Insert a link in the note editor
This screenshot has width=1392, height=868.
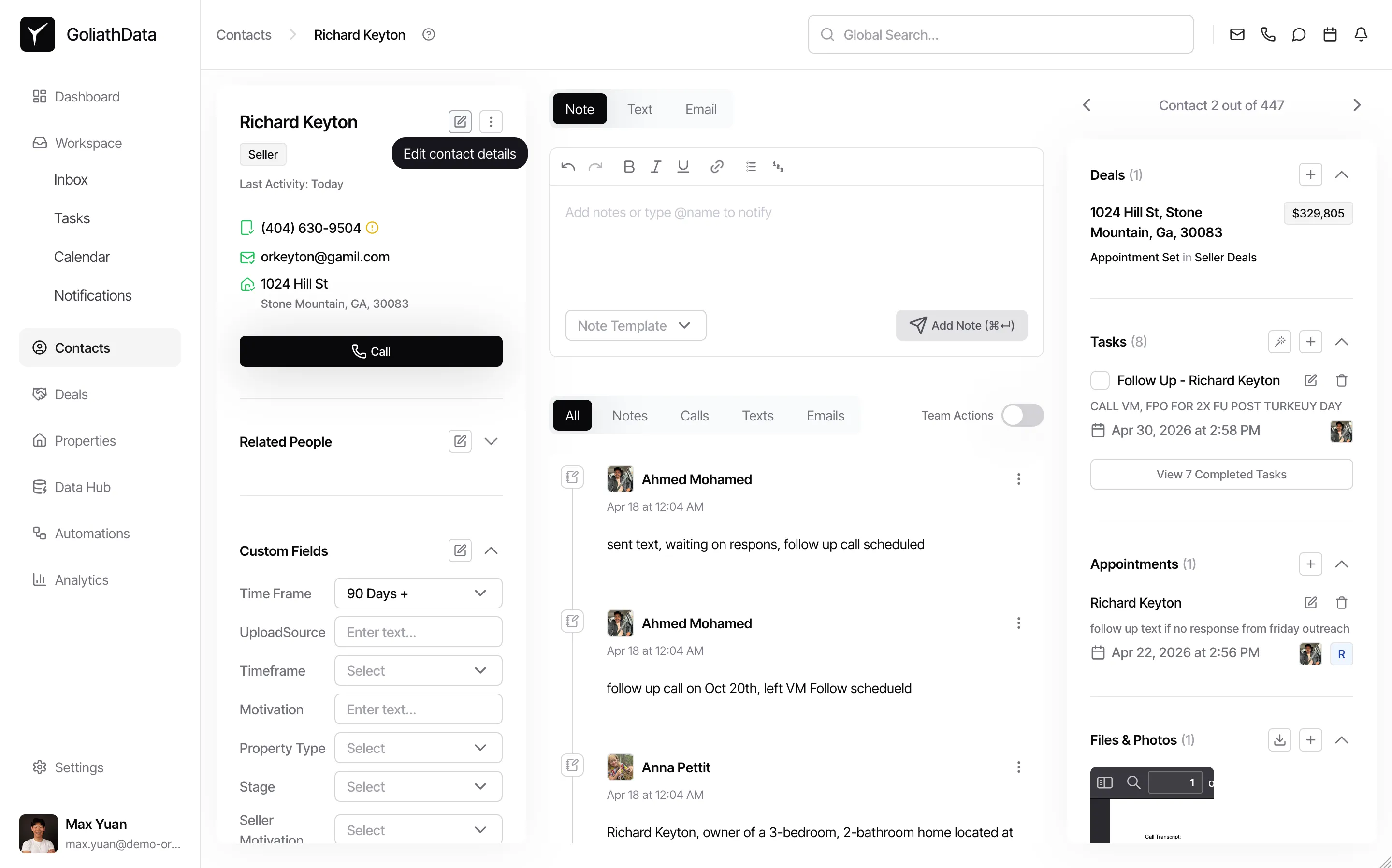pos(716,166)
